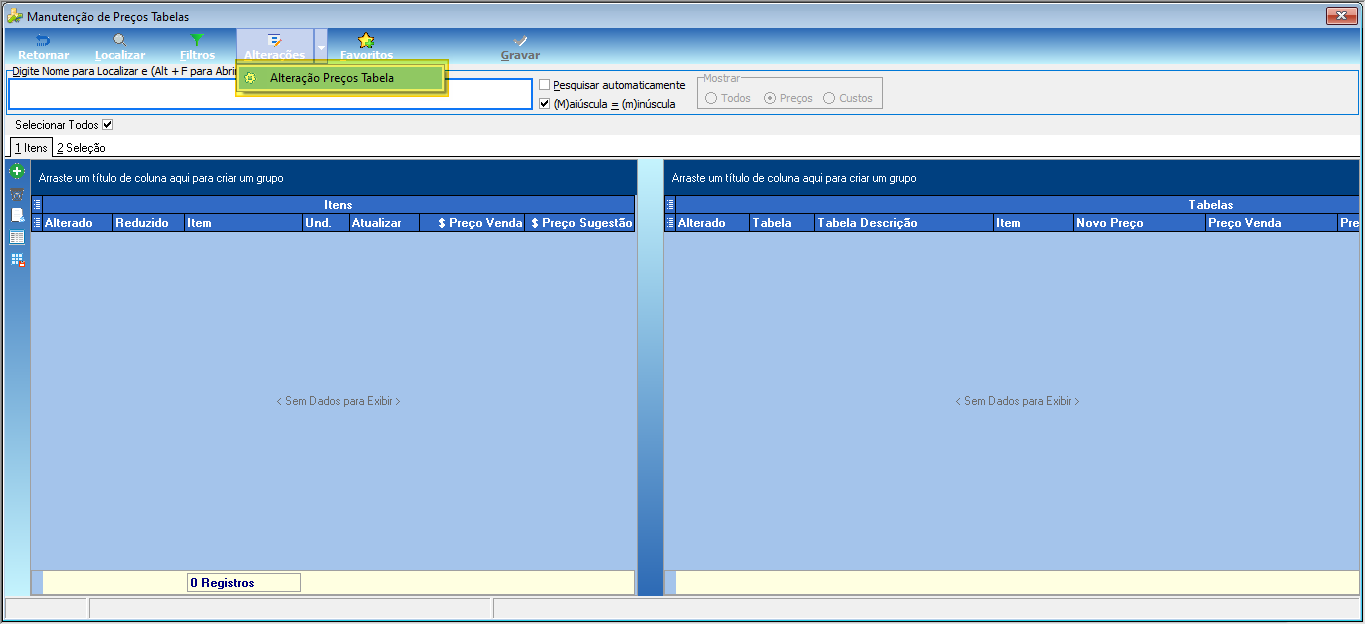
Task: Open Favoritos with the star icon
Action: [366, 40]
